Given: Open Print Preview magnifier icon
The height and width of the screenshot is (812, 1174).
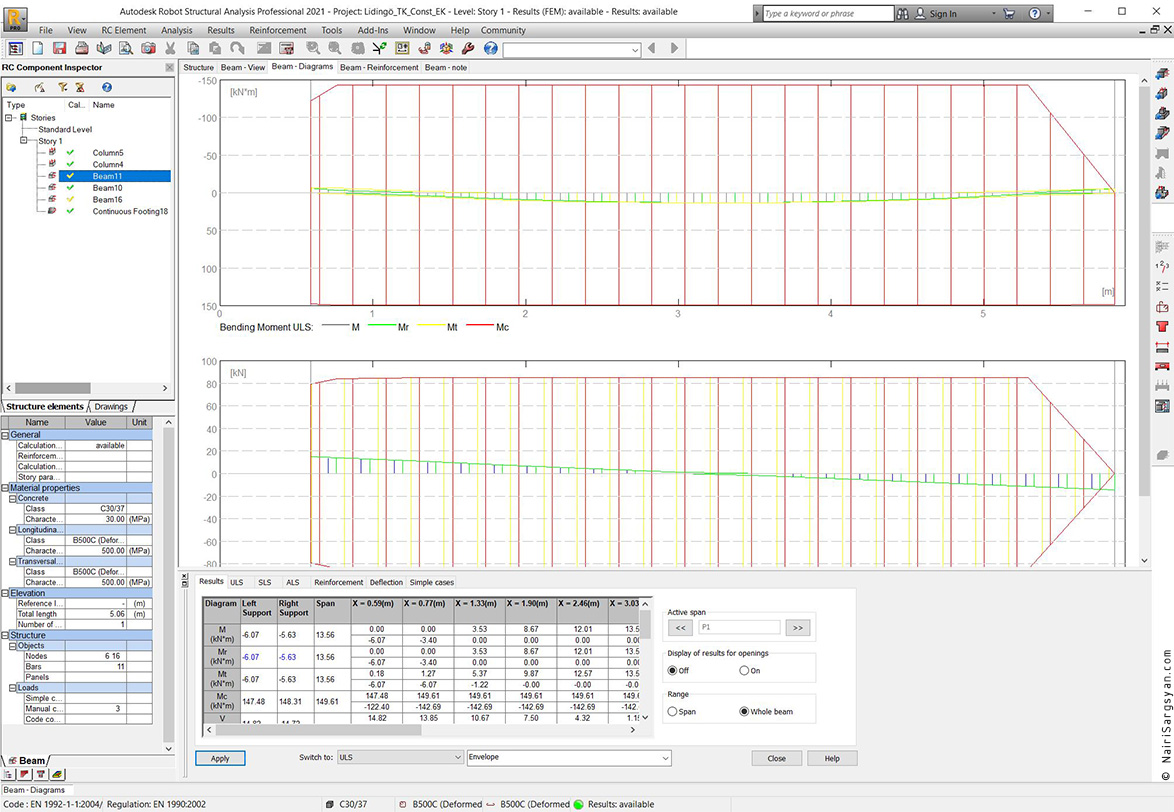Looking at the screenshot, I should [126, 48].
